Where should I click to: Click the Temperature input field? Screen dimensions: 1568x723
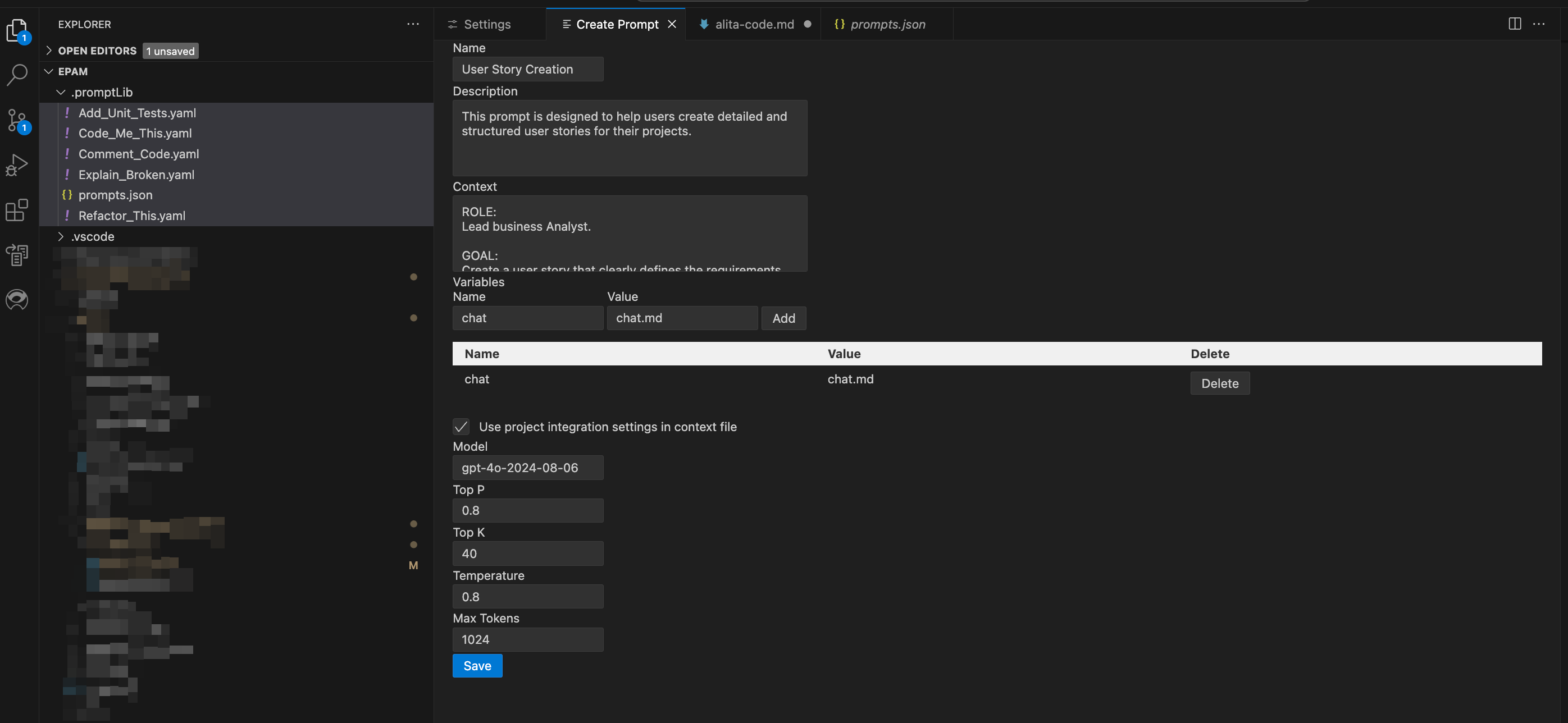click(528, 596)
